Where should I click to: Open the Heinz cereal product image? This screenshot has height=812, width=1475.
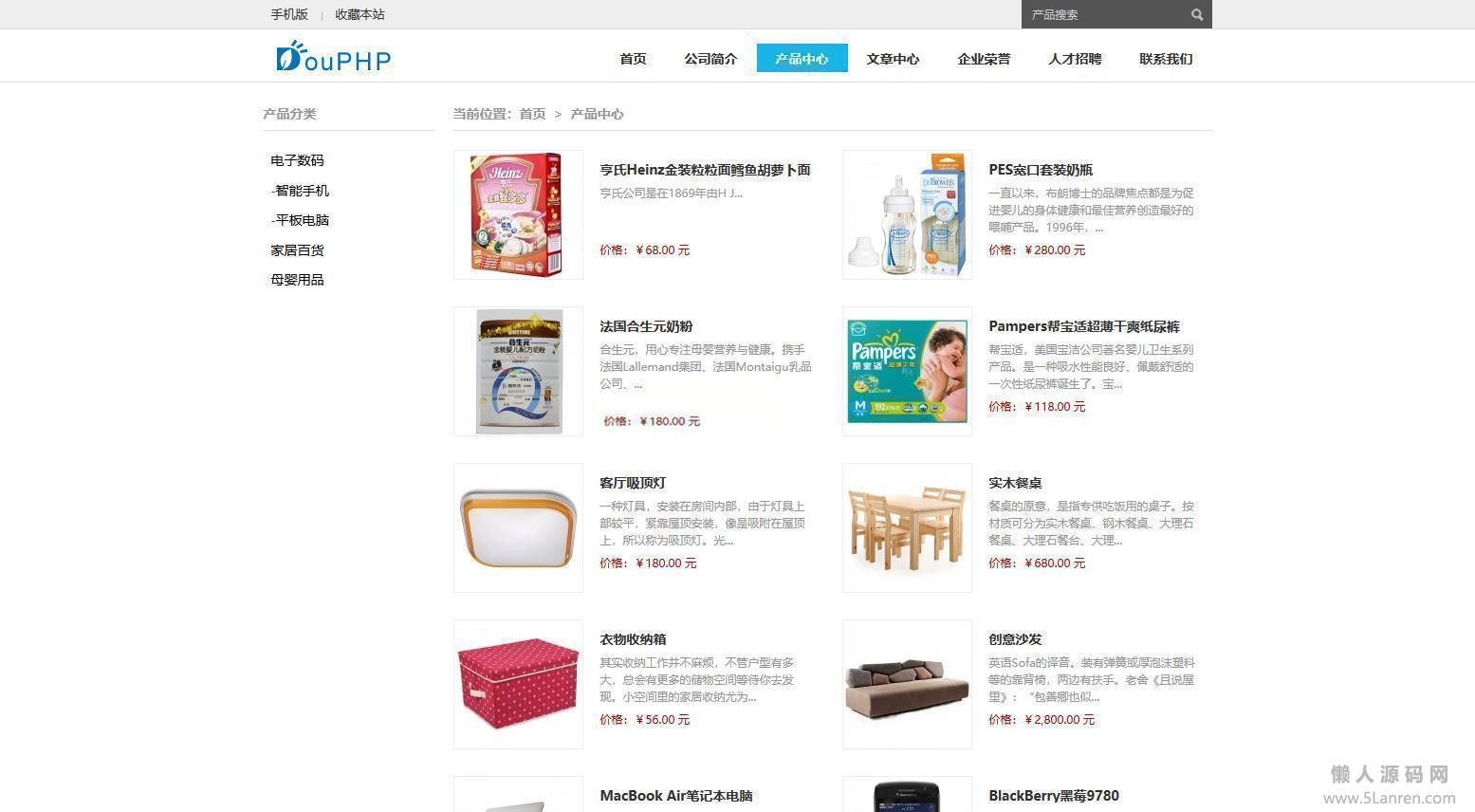pyautogui.click(x=518, y=214)
